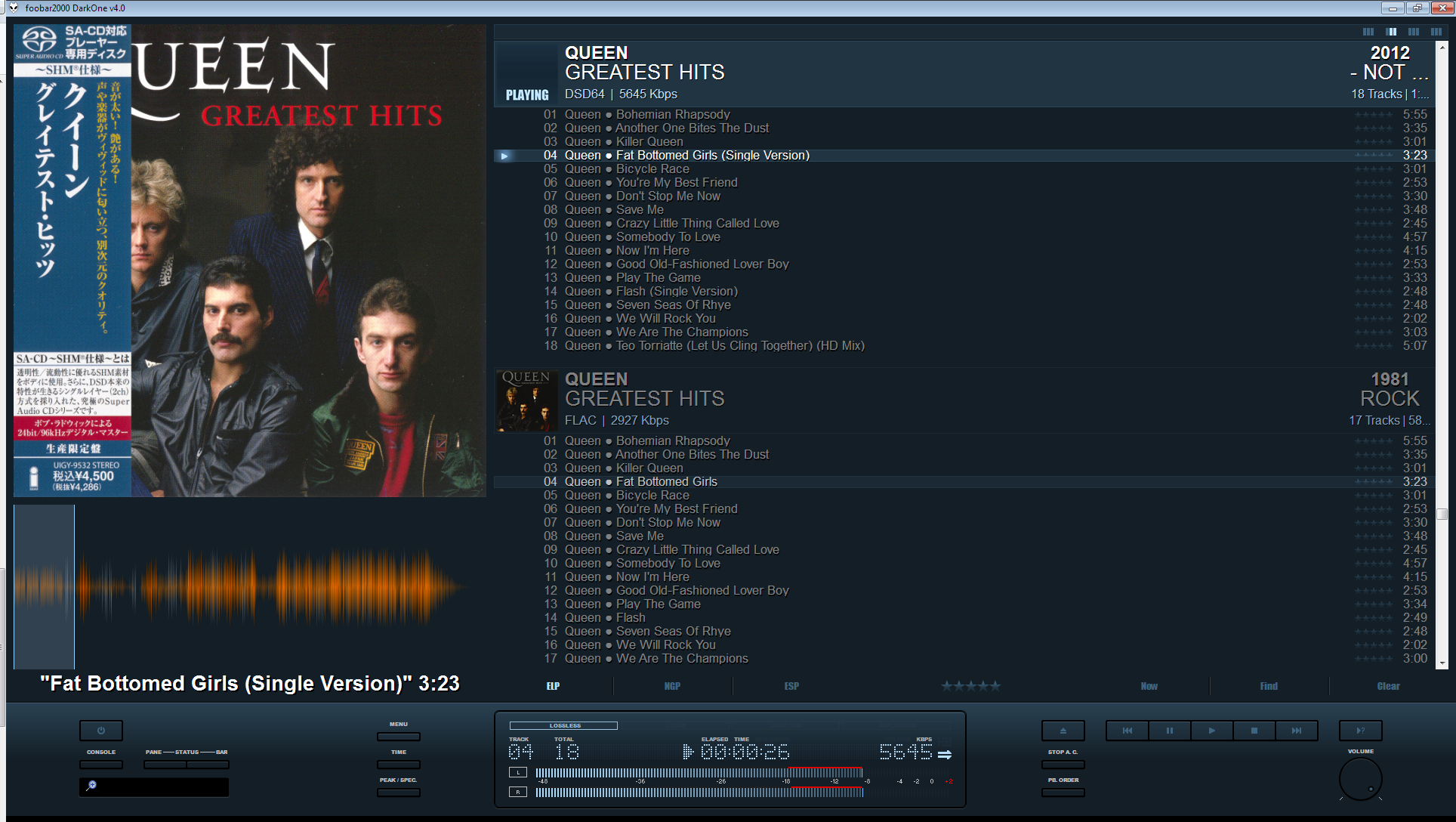Click the elapsed time display 00:00:26
Image resolution: width=1456 pixels, height=822 pixels.
click(x=745, y=752)
